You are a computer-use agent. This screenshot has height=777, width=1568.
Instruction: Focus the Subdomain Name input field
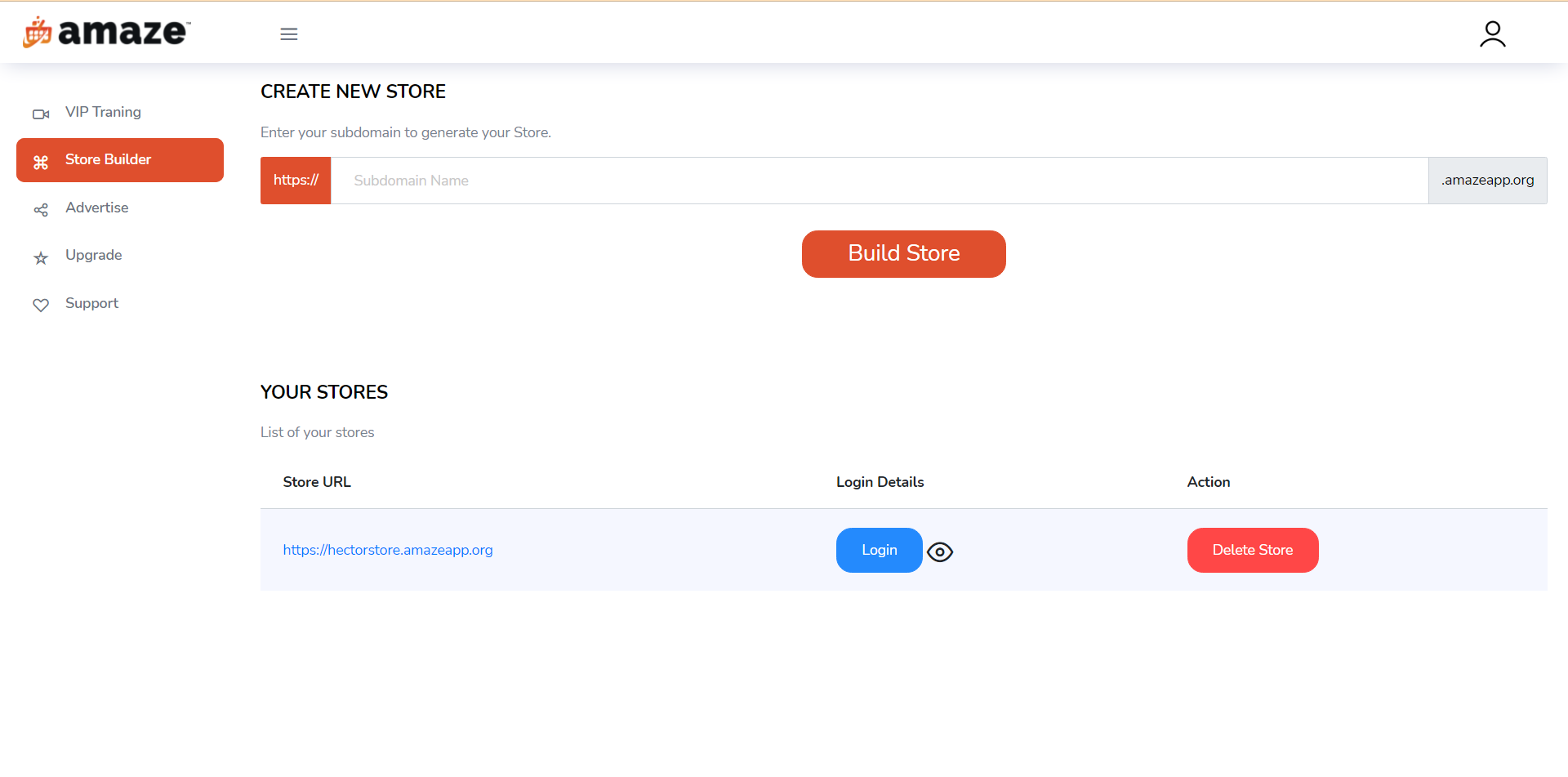[880, 181]
